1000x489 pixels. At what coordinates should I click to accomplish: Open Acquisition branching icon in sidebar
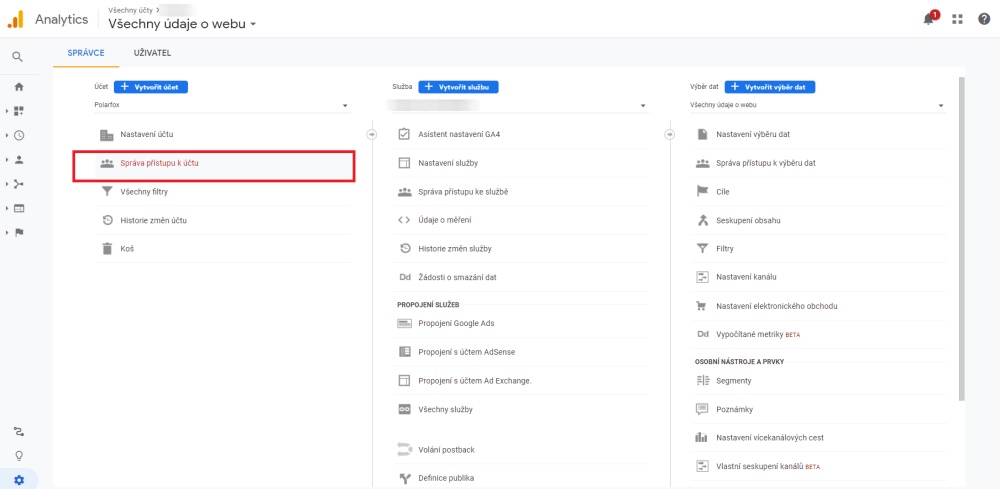[18, 184]
